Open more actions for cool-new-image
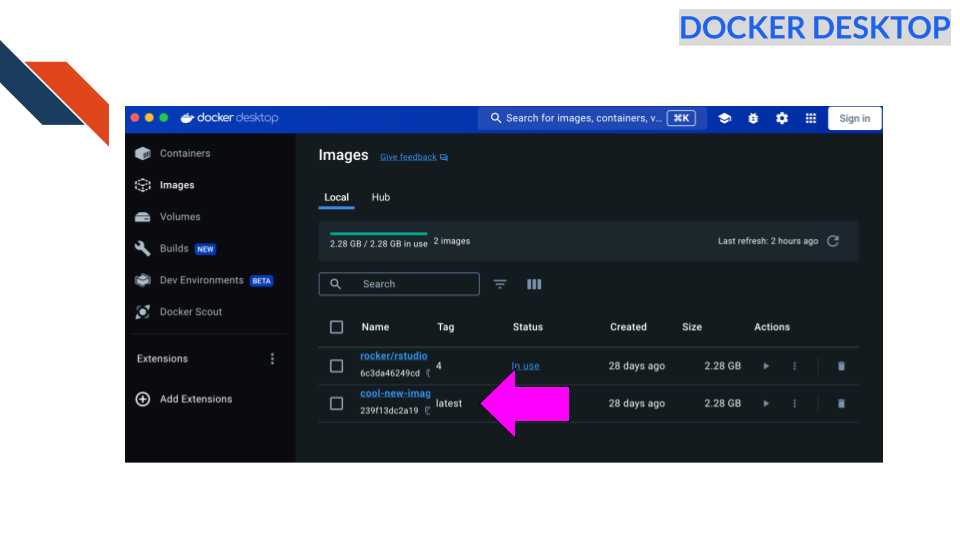This screenshot has width=960, height=540. point(795,403)
